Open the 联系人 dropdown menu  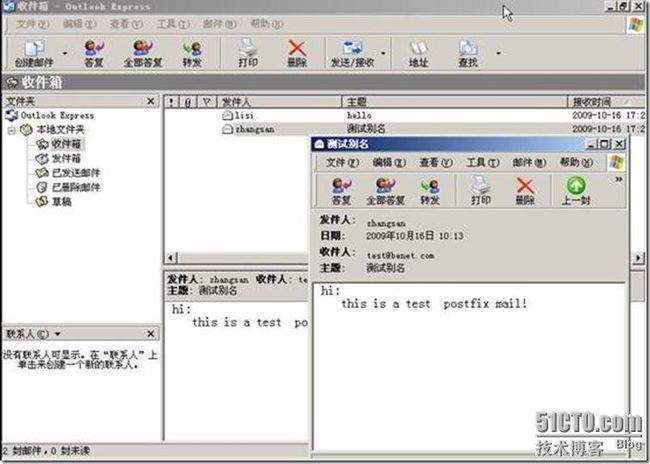[58, 334]
